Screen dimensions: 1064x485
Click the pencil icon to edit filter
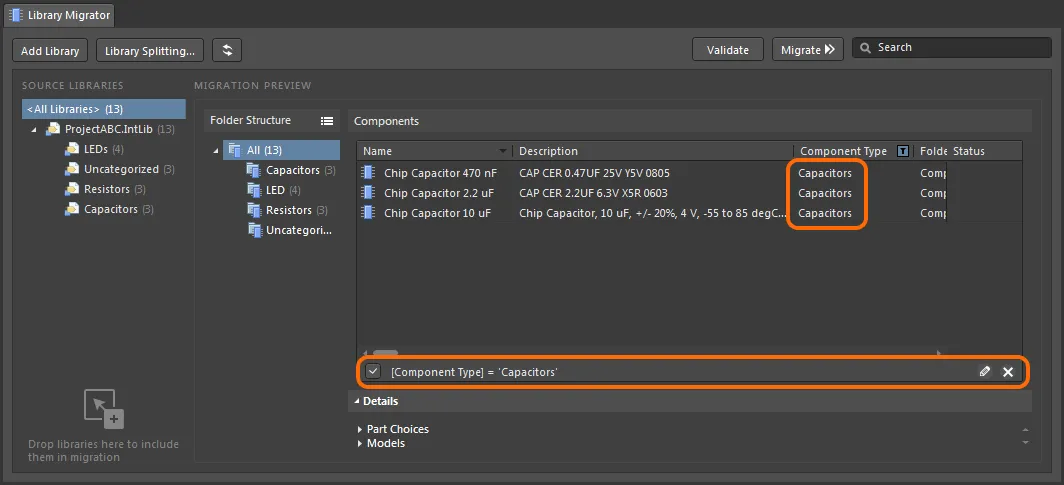pos(985,372)
